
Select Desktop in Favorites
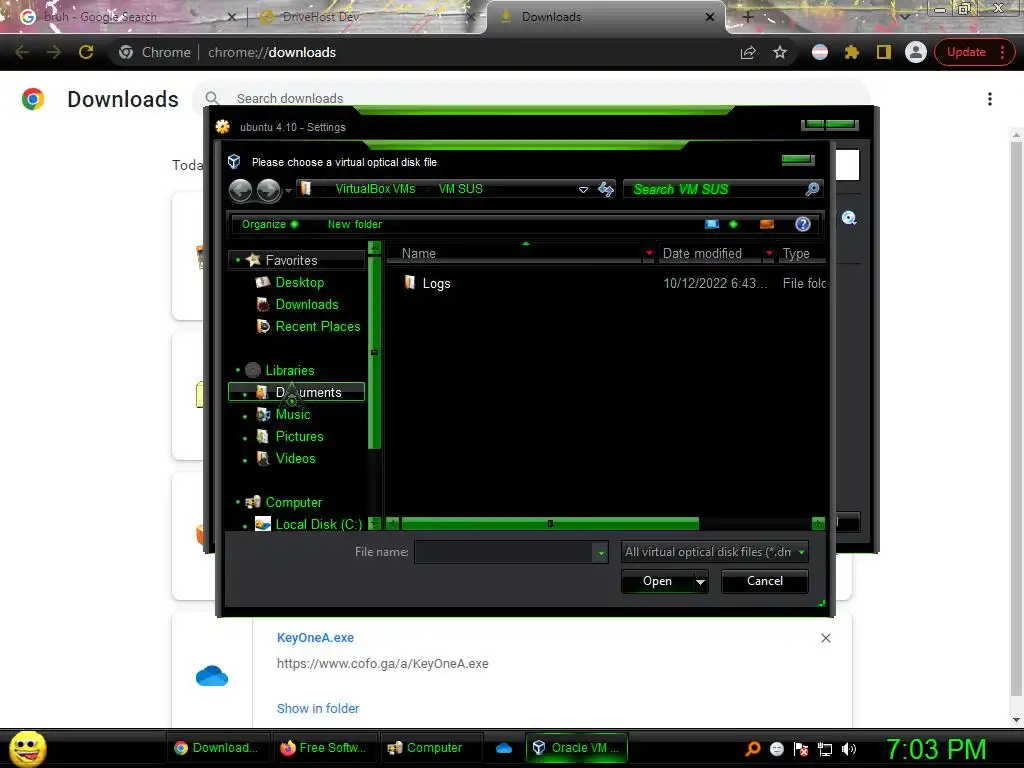pyautogui.click(x=299, y=282)
